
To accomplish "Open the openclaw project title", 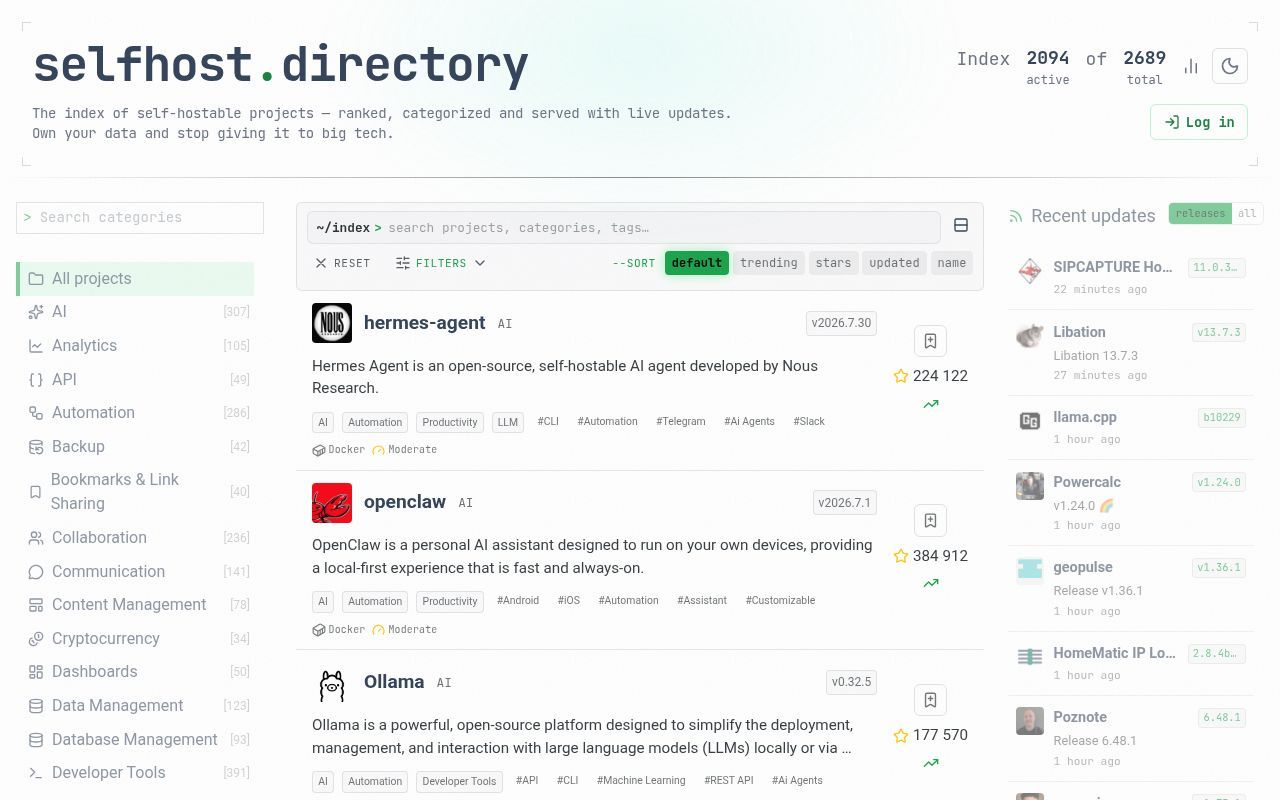I will (405, 502).
